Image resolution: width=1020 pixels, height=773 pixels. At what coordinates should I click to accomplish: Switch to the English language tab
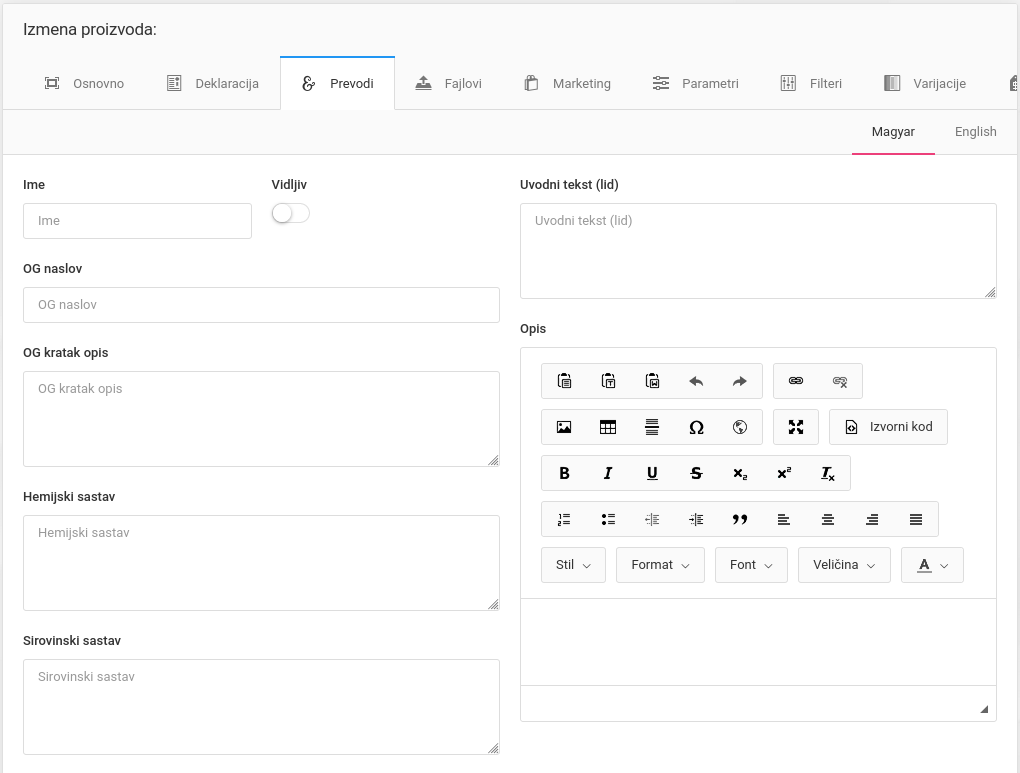coord(975,132)
